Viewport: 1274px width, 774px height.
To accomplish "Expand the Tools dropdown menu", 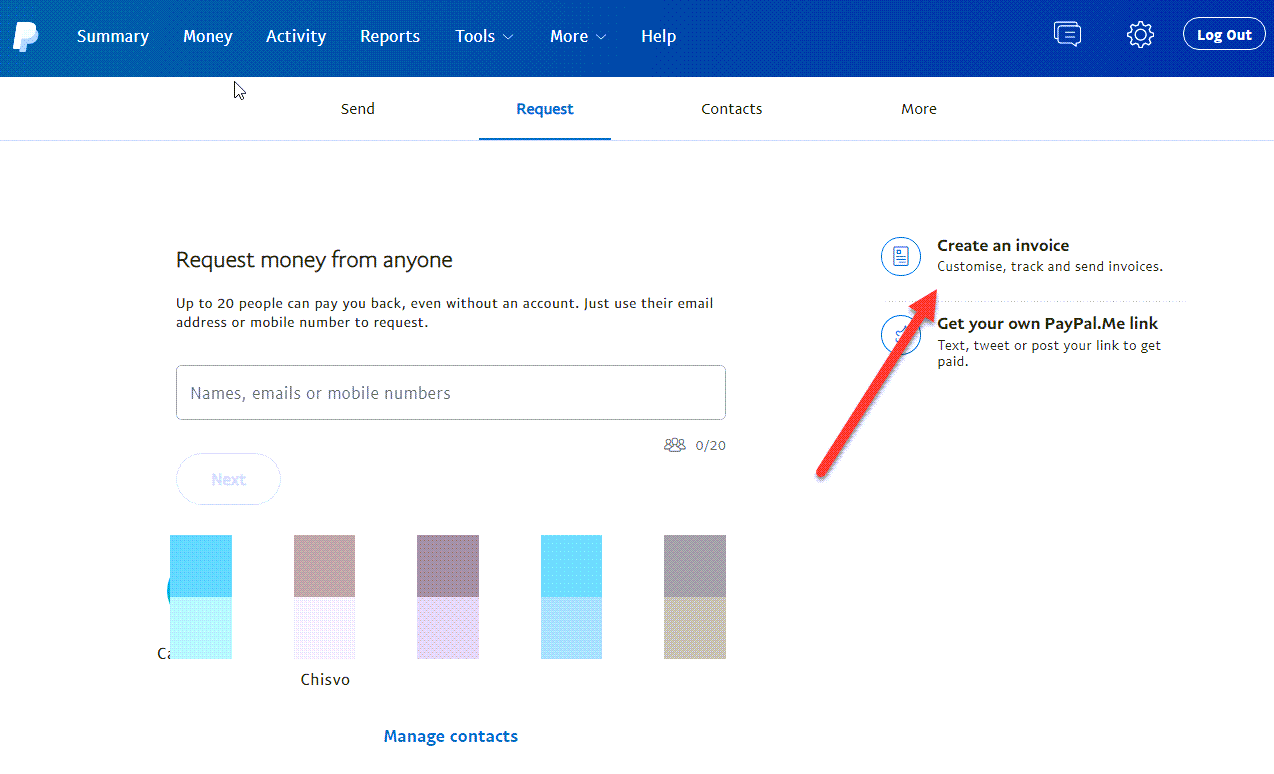I will pyautogui.click(x=484, y=36).
